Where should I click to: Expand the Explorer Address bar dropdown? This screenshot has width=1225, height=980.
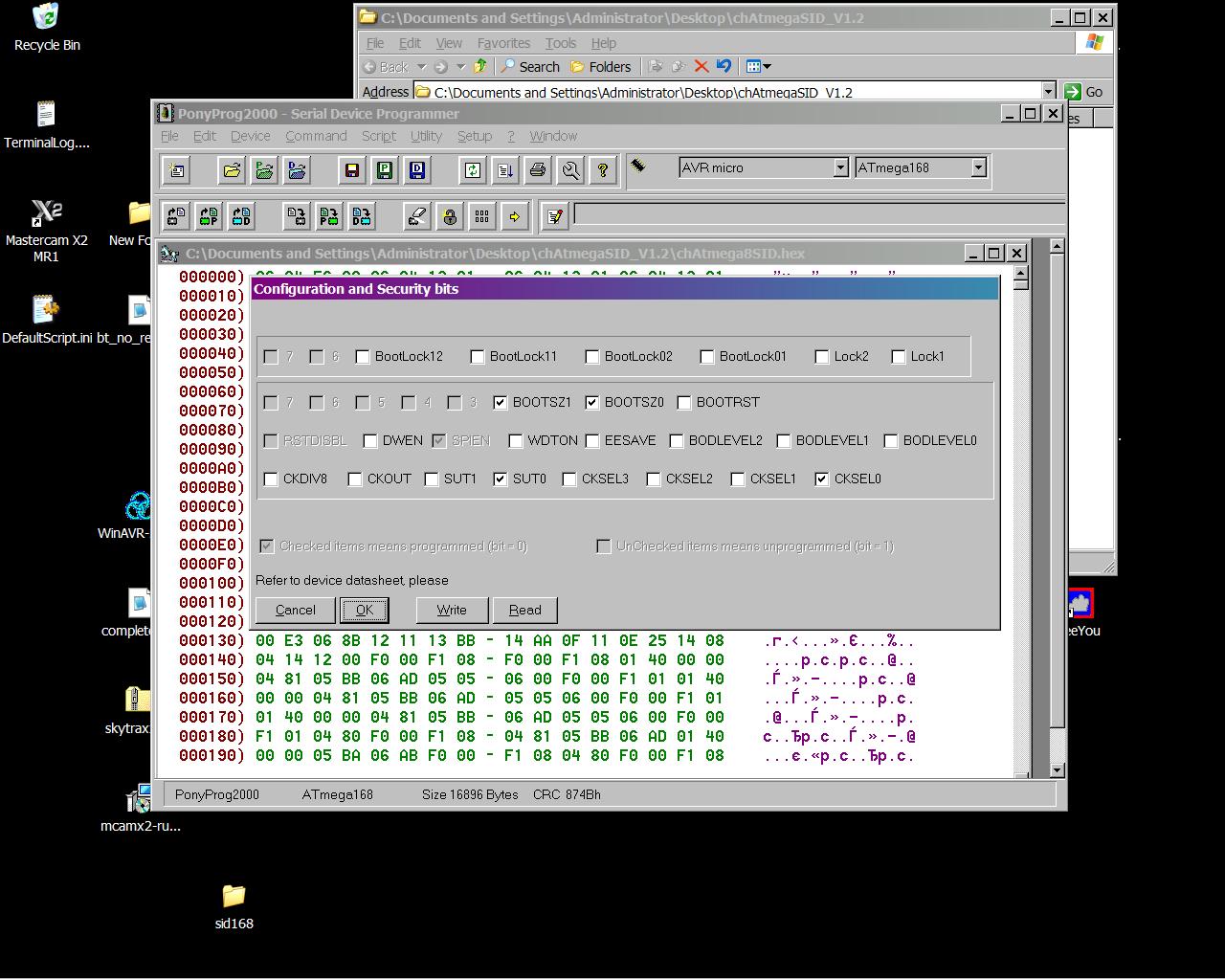pos(1048,92)
